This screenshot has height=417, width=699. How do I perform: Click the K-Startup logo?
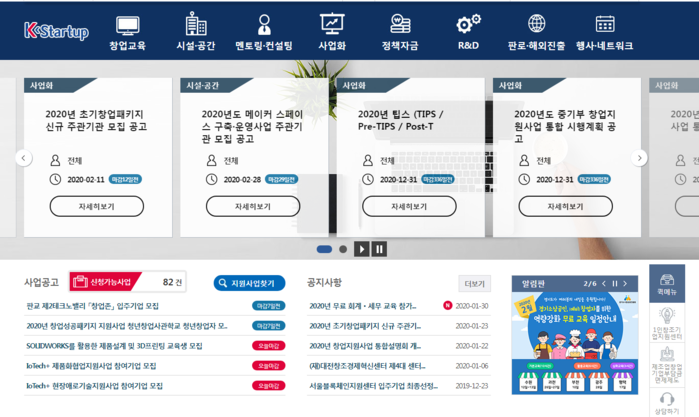pos(57,32)
